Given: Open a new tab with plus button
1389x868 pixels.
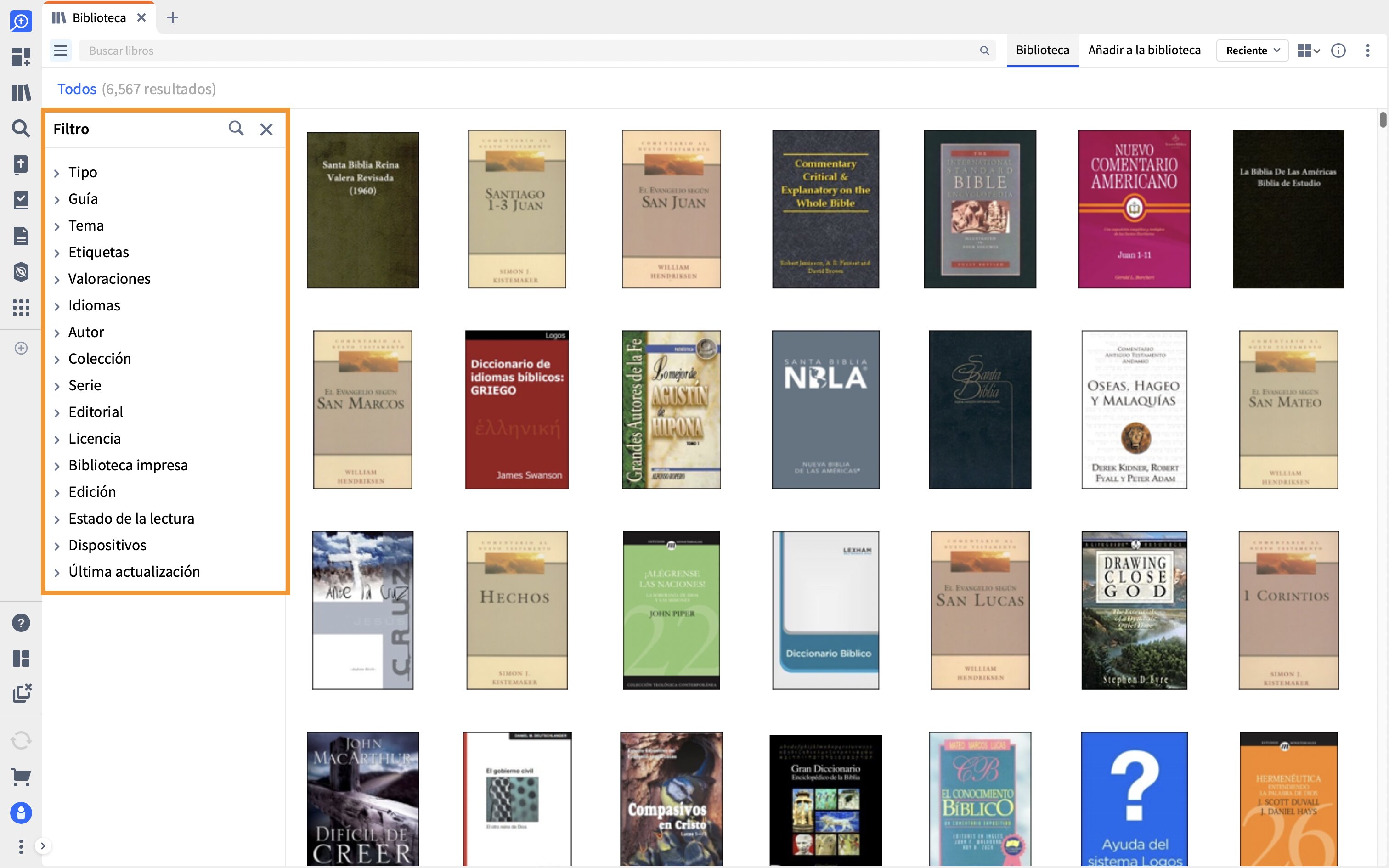Looking at the screenshot, I should click(172, 18).
